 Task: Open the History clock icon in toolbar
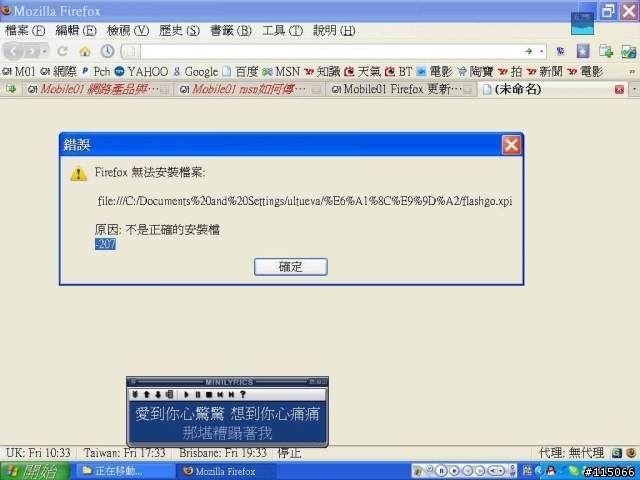(x=107, y=51)
